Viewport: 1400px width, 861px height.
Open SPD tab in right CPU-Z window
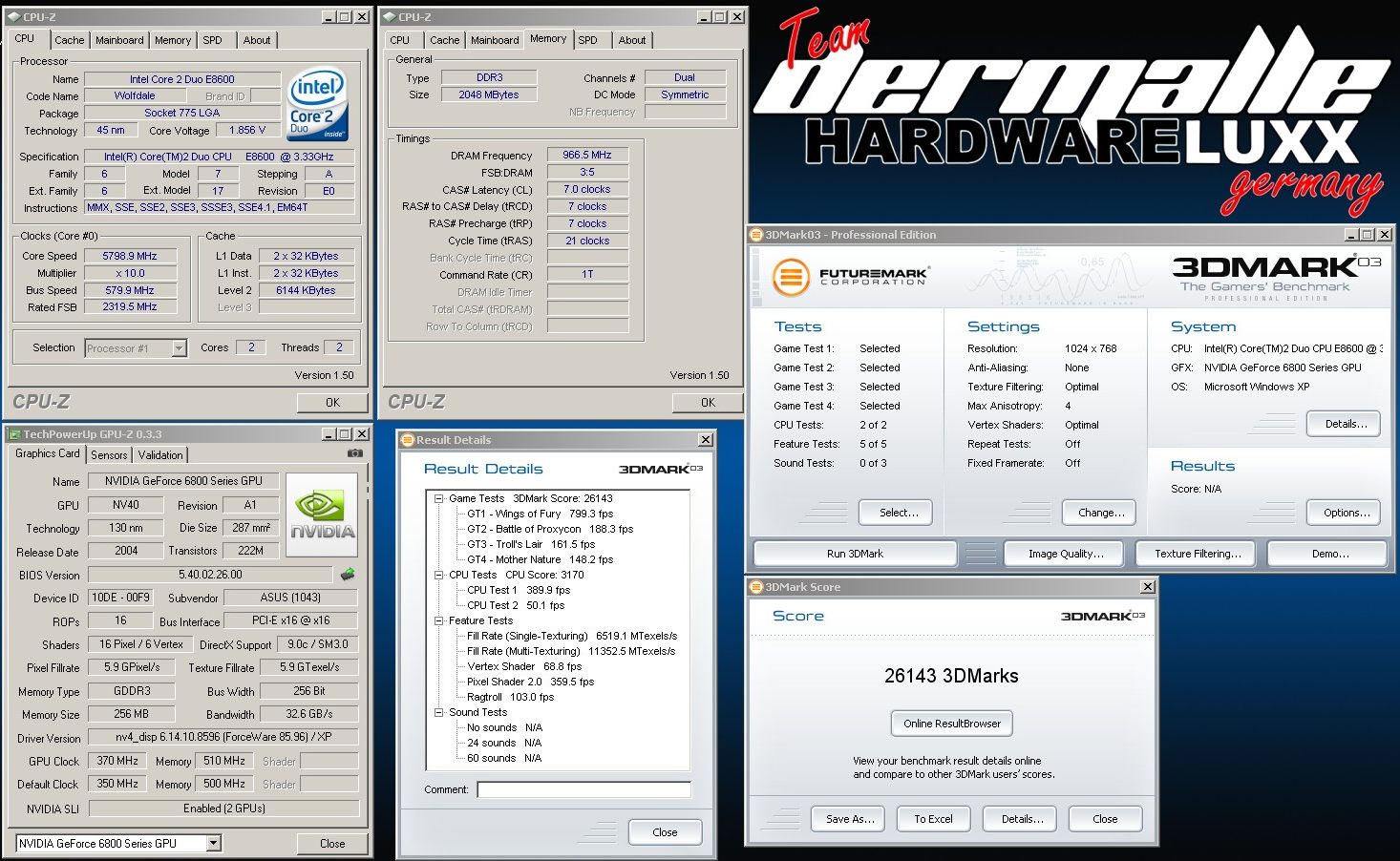coord(588,40)
